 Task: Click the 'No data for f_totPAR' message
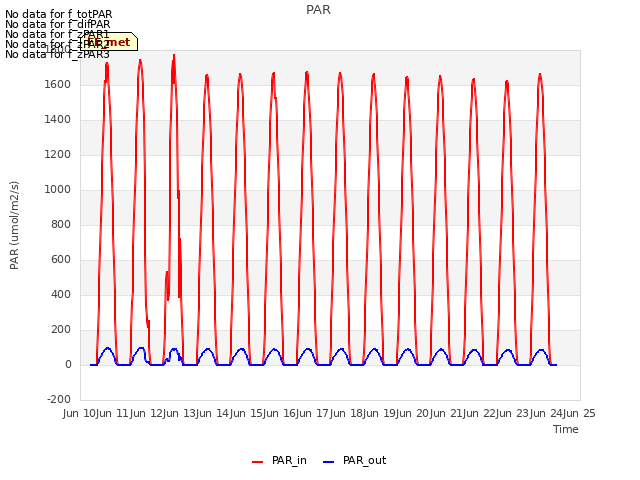click(58, 14)
